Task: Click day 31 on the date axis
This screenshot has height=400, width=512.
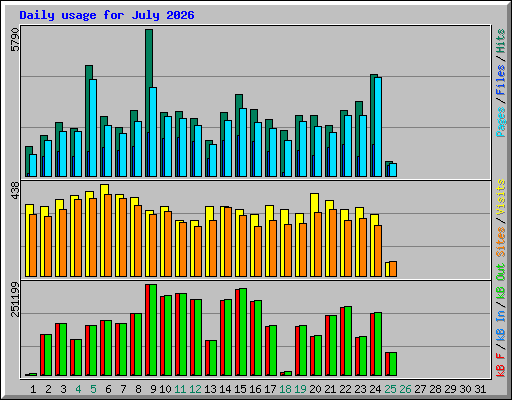Action: tap(480, 389)
